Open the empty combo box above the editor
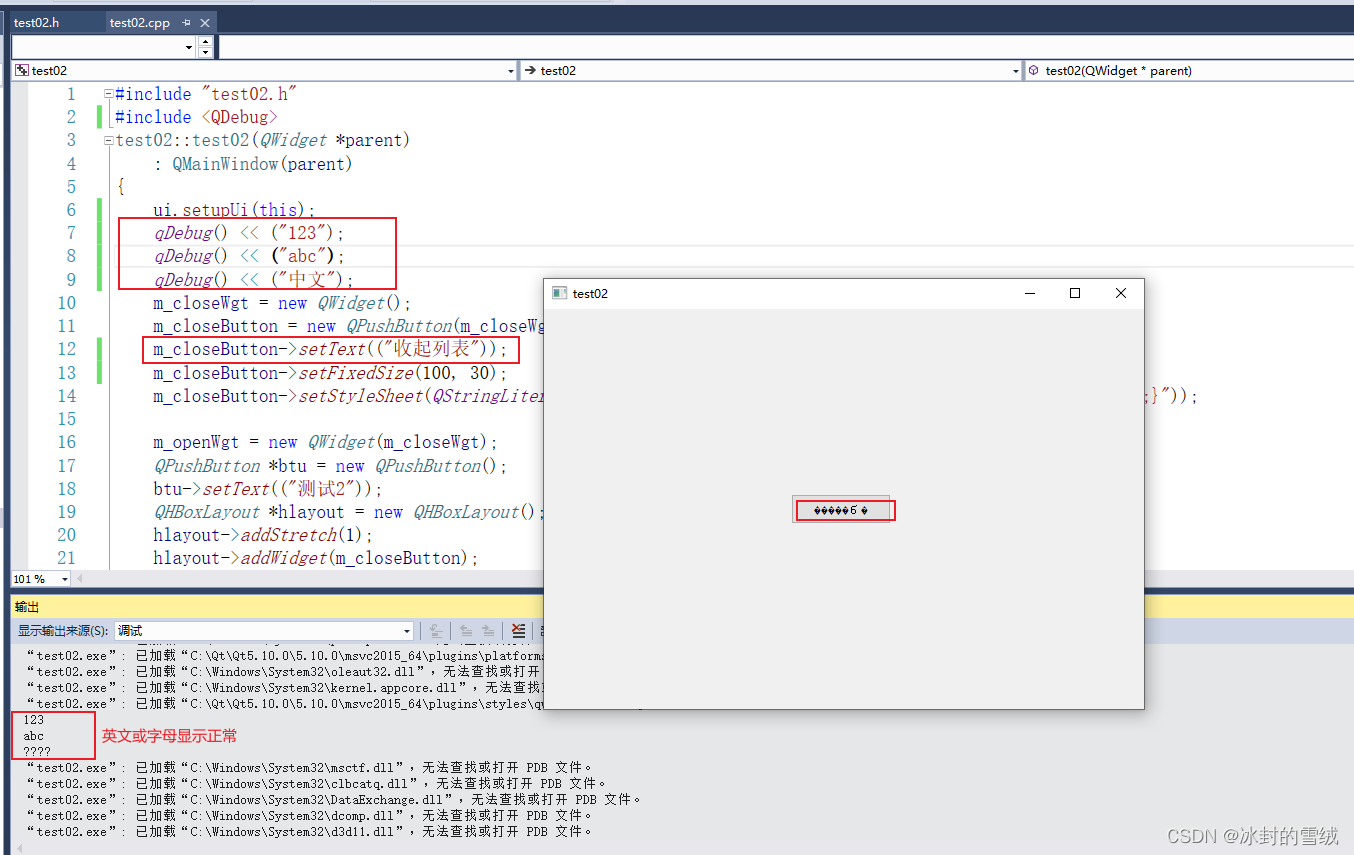The width and height of the screenshot is (1354, 855). point(104,47)
